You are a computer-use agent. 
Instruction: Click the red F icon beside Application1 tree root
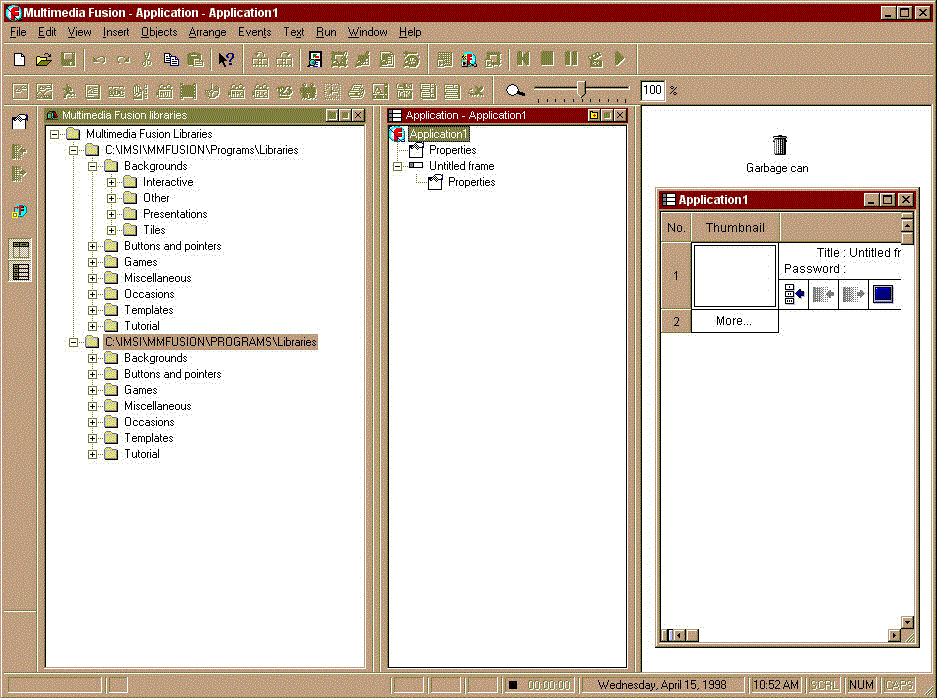(397, 134)
